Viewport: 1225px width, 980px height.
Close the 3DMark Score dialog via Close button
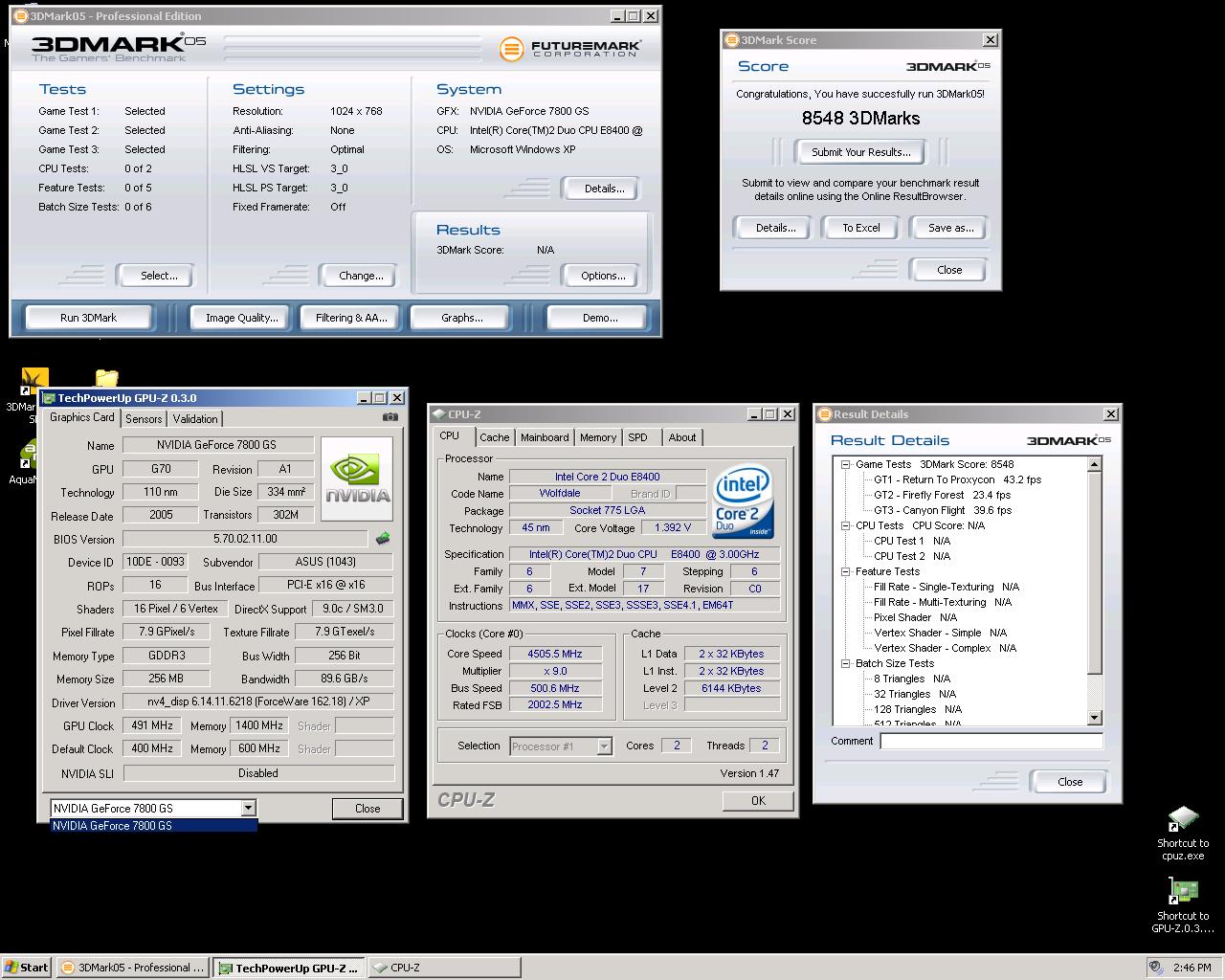pyautogui.click(x=949, y=270)
